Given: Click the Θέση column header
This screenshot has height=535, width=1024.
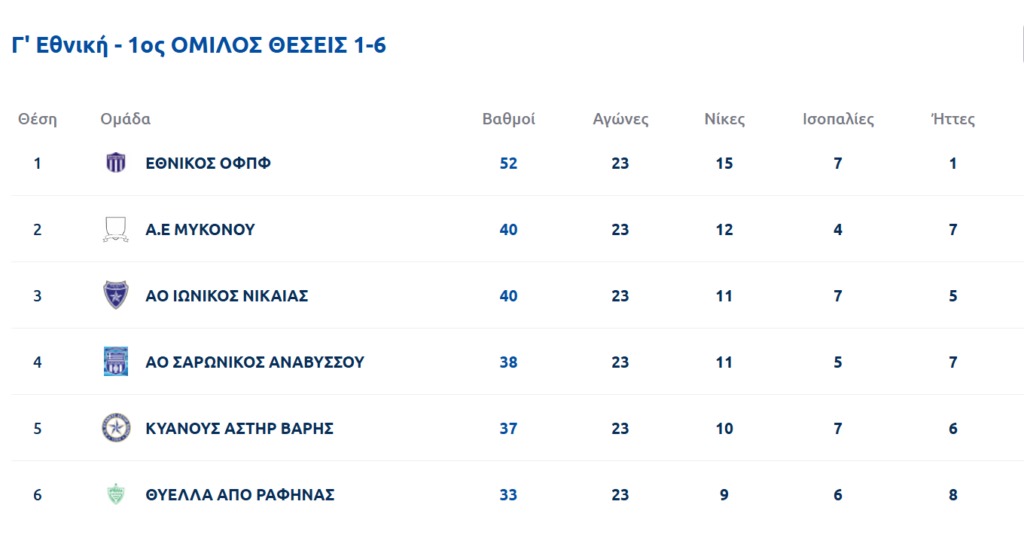Looking at the screenshot, I should click(38, 119).
